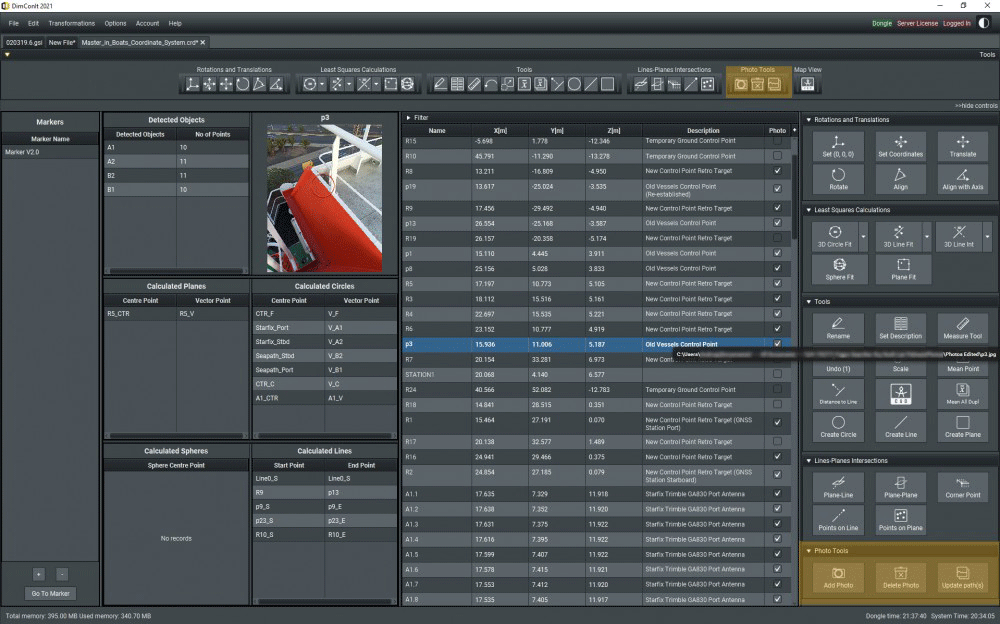Select the Plane-Plane intersection tool
The height and width of the screenshot is (624, 1000).
click(900, 487)
